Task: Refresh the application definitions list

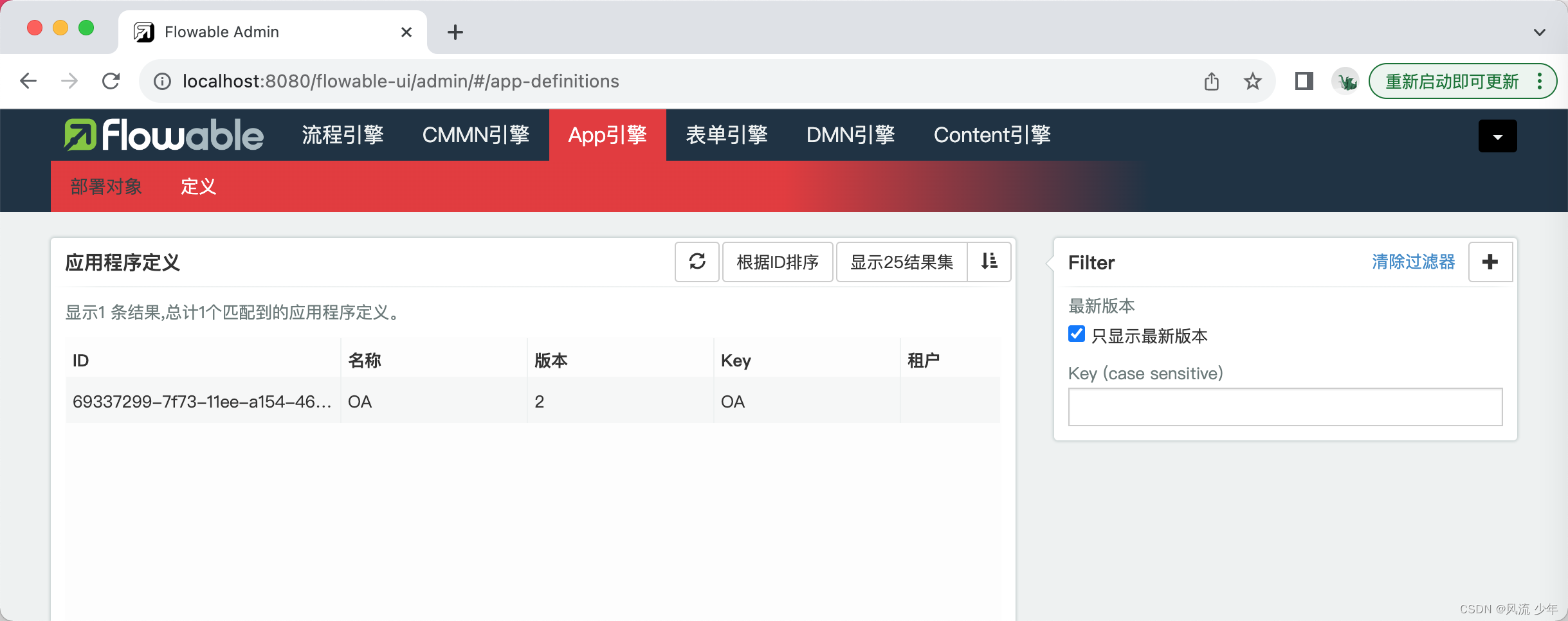Action: click(697, 262)
